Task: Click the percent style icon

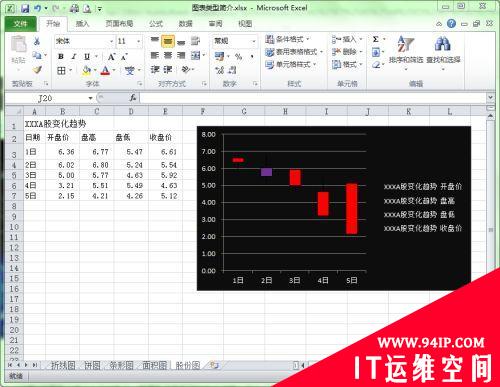Action: [238, 57]
